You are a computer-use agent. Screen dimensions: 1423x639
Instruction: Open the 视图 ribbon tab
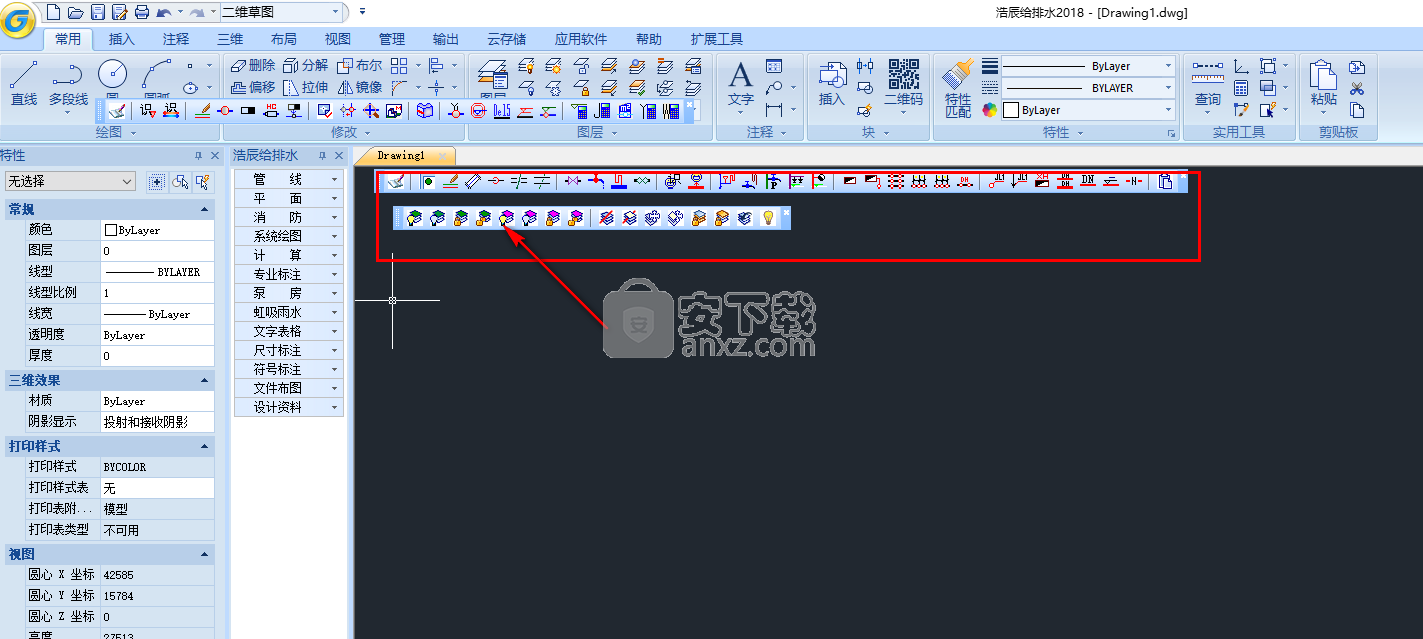click(338, 39)
